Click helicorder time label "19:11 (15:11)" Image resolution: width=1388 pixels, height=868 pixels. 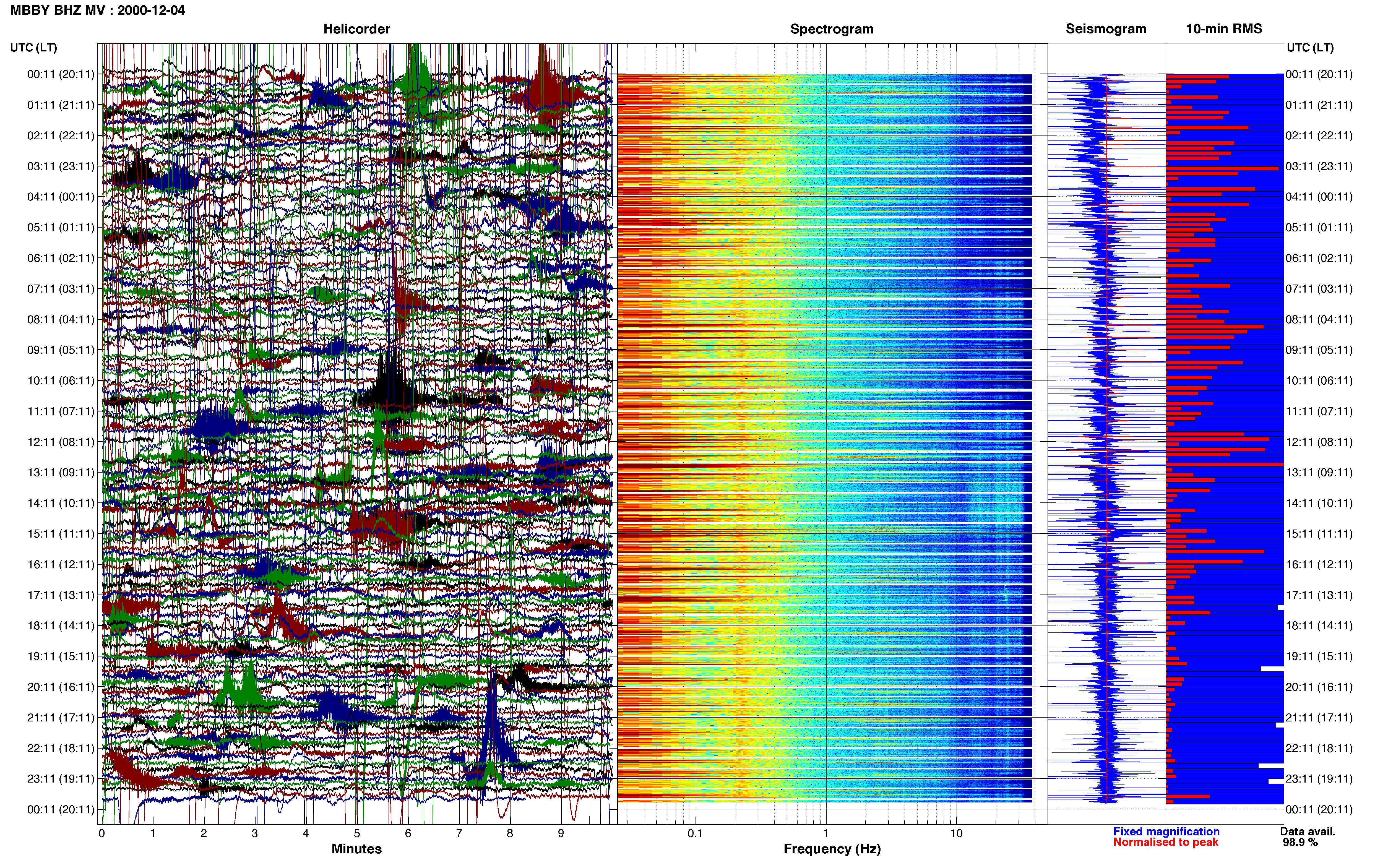[61, 656]
